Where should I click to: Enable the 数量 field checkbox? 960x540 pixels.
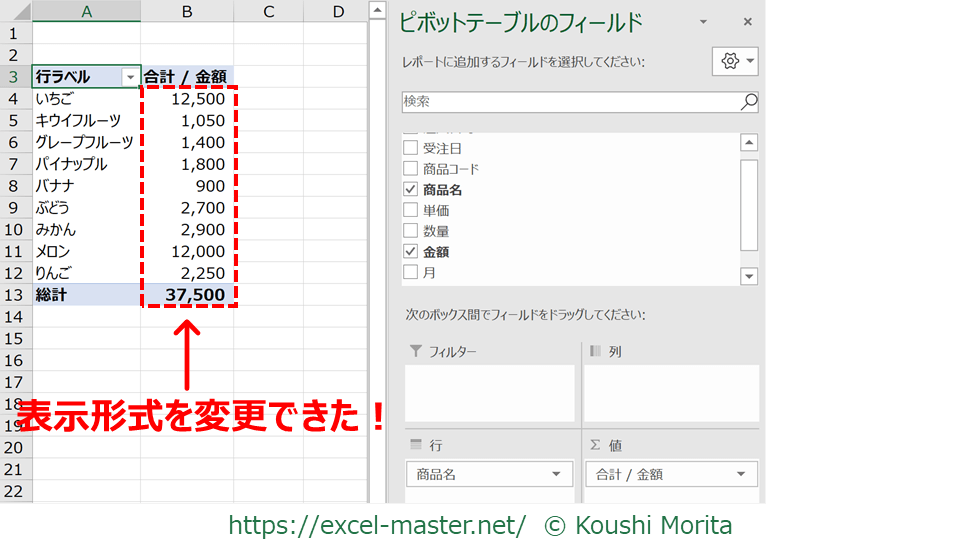[x=410, y=231]
